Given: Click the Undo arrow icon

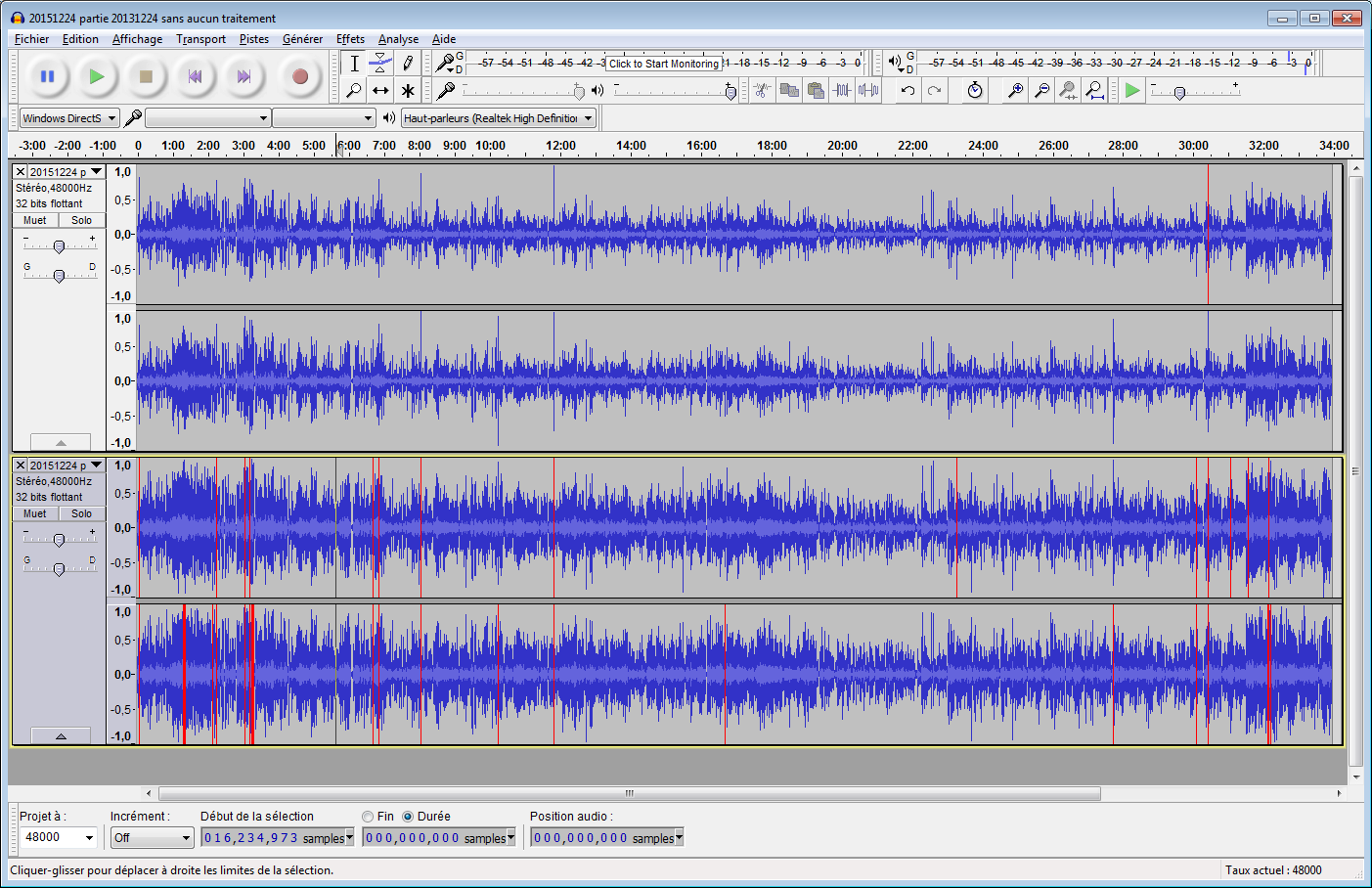Looking at the screenshot, I should (907, 91).
